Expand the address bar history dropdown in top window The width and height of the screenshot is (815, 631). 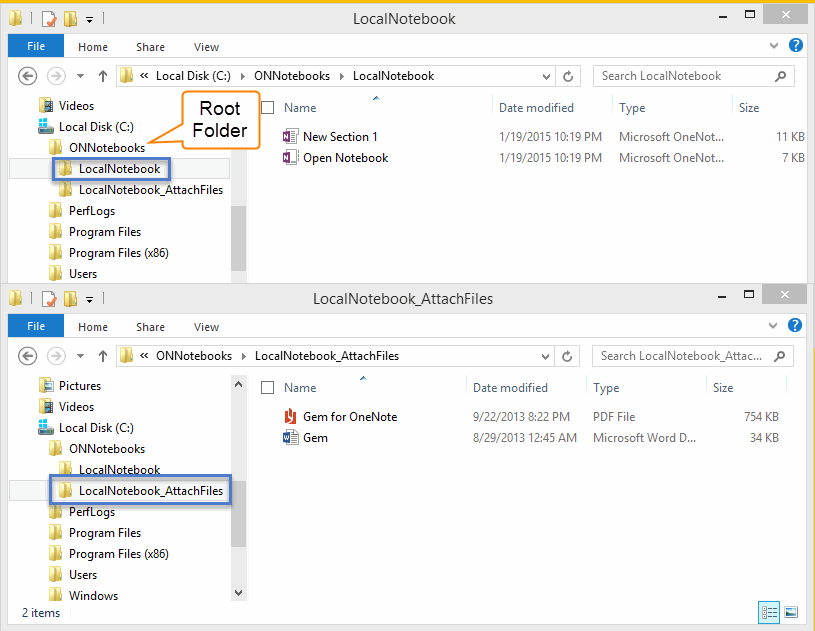[546, 76]
